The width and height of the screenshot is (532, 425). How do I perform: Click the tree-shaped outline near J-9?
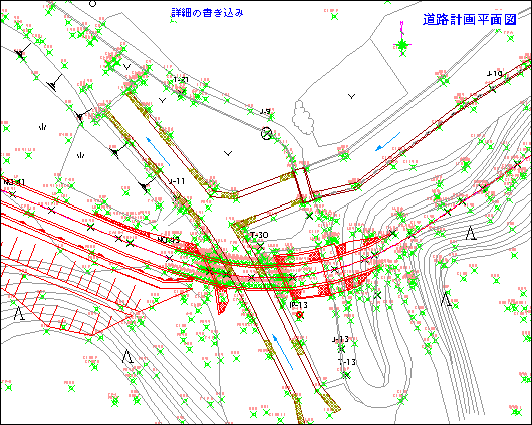(303, 117)
